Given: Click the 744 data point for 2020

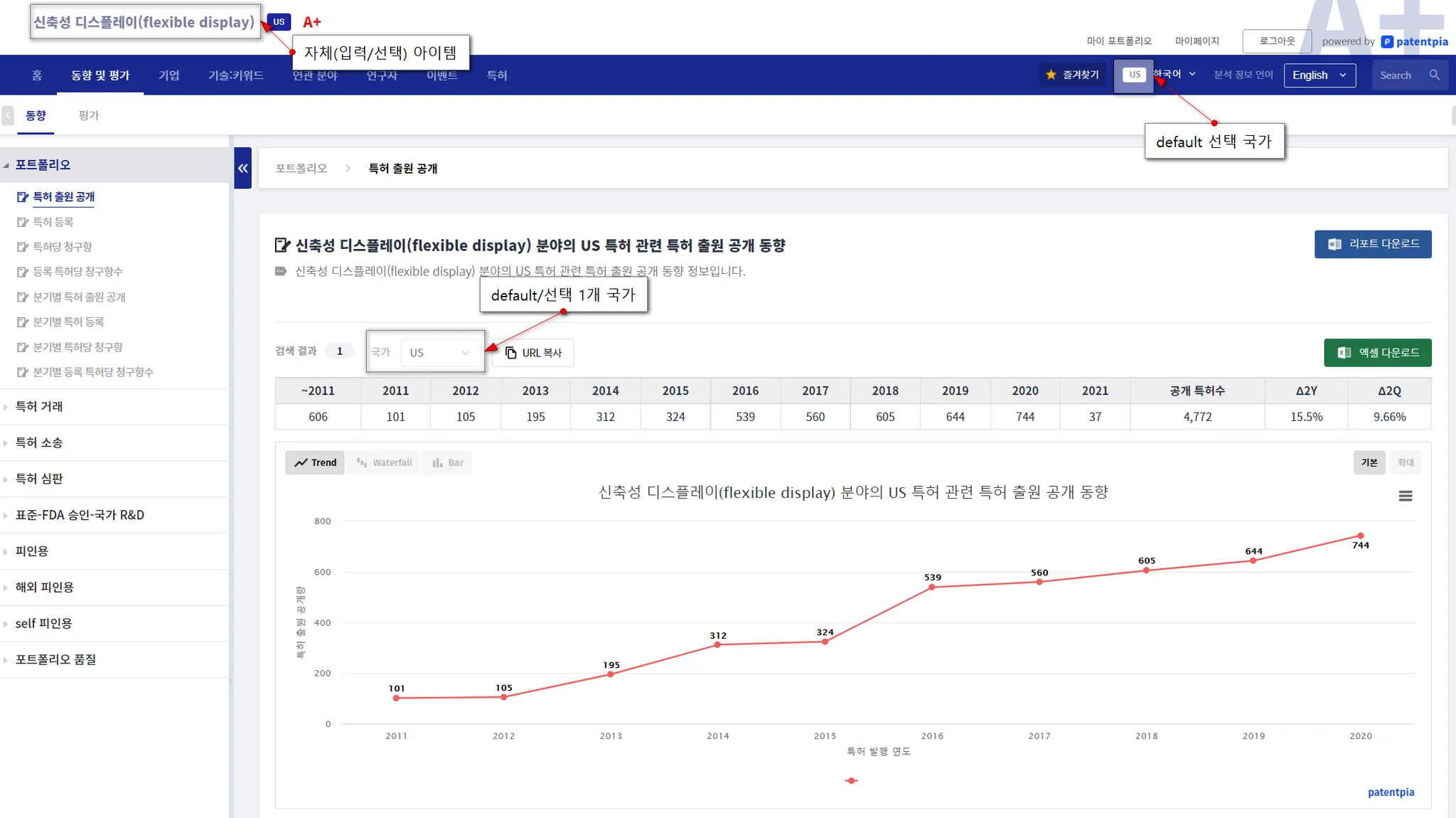Looking at the screenshot, I should point(1360,536).
